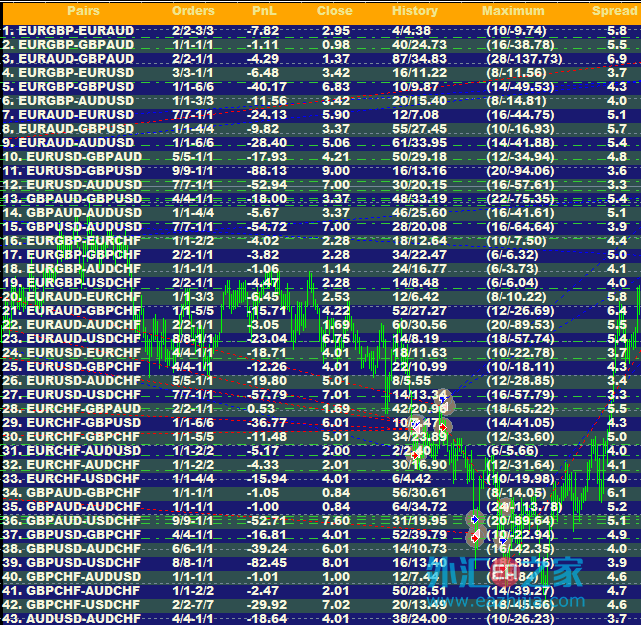Select row 40. GBPCHF-AUDUSD
This screenshot has height=625, width=641.
pyautogui.click(x=322, y=577)
